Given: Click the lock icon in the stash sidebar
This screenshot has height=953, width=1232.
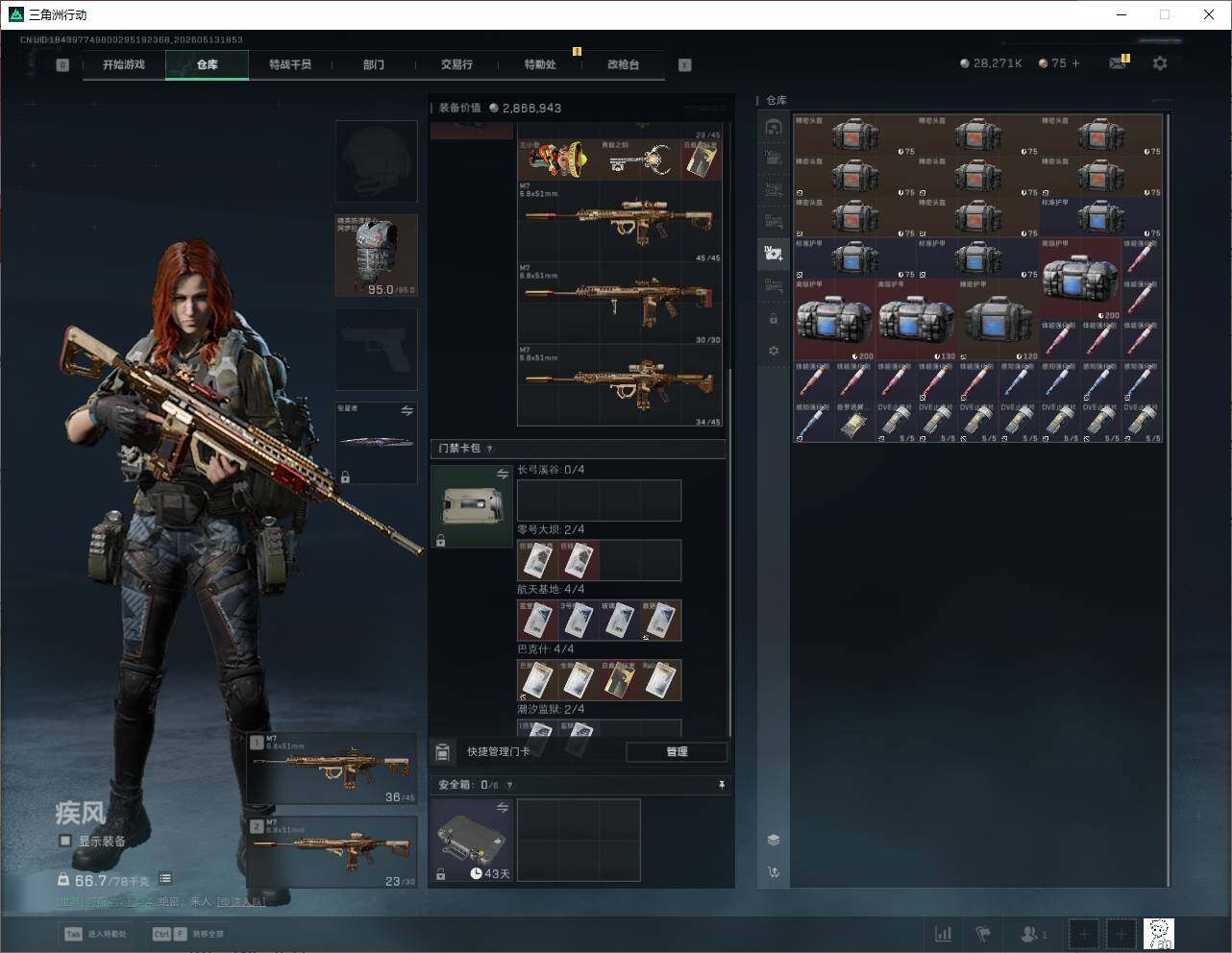Looking at the screenshot, I should pos(774,319).
